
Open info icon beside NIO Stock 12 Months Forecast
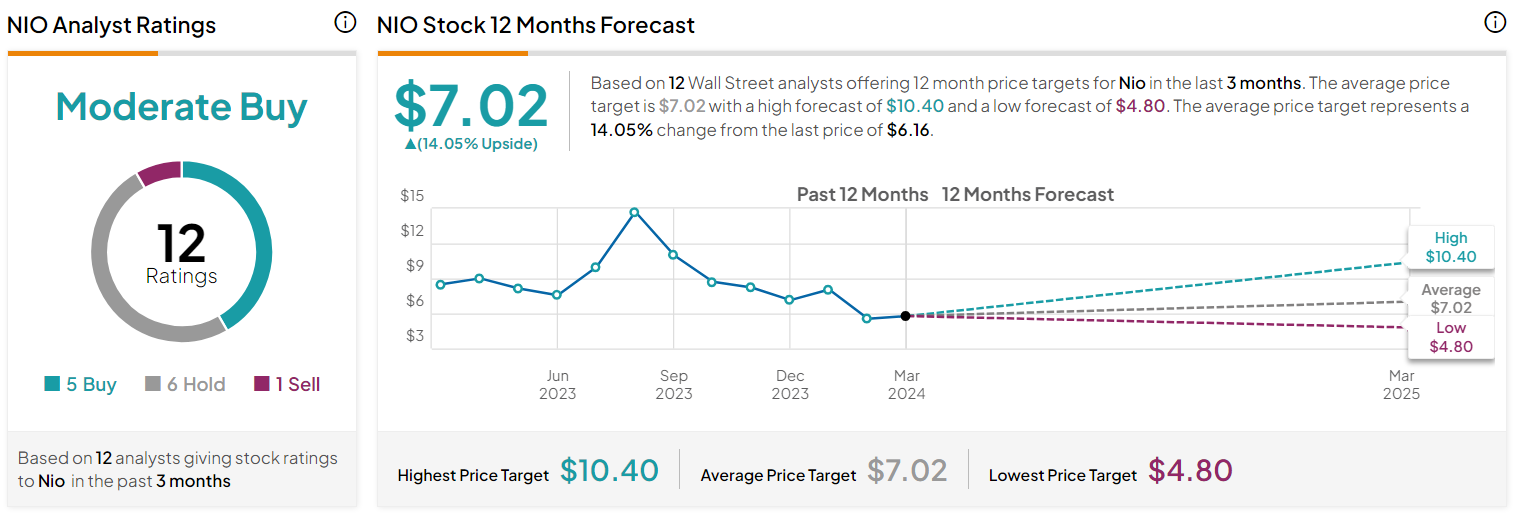coord(1495,22)
